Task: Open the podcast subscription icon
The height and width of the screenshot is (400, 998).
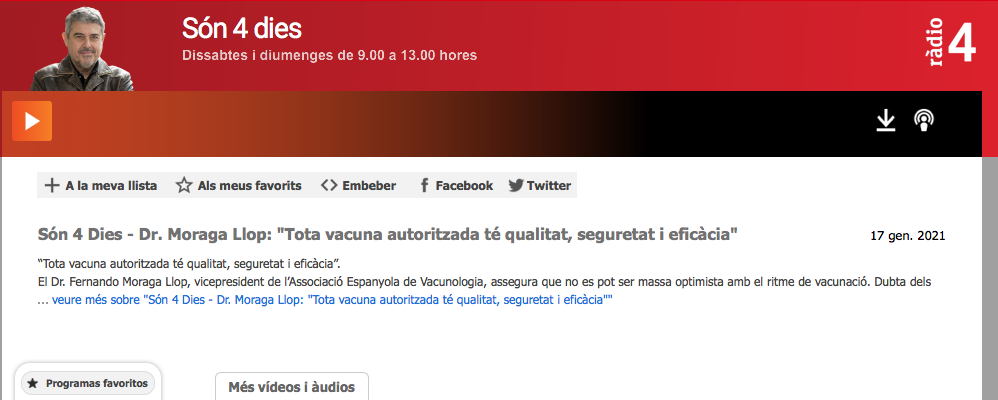Action: [x=924, y=120]
